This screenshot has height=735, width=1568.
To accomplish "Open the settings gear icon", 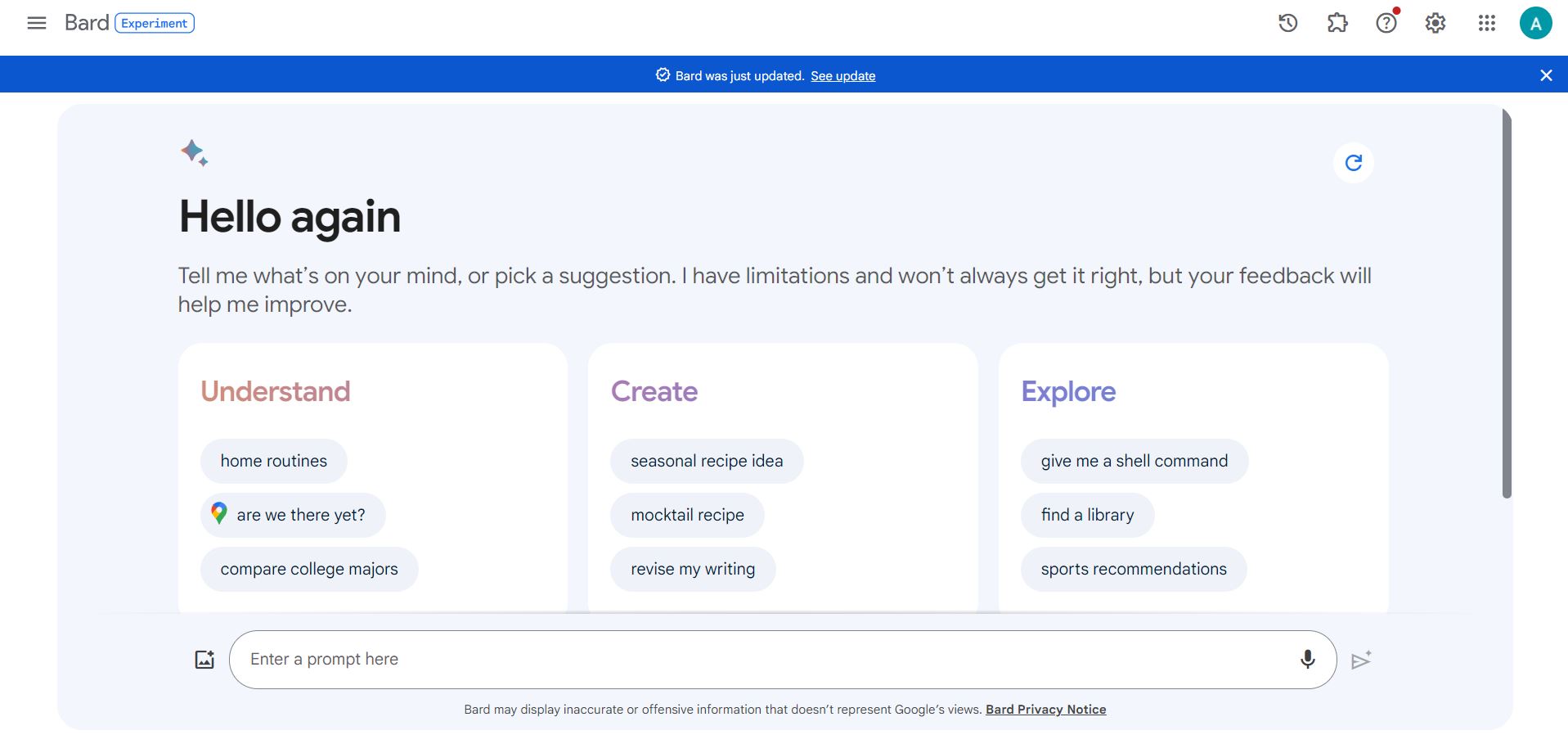I will (1435, 23).
